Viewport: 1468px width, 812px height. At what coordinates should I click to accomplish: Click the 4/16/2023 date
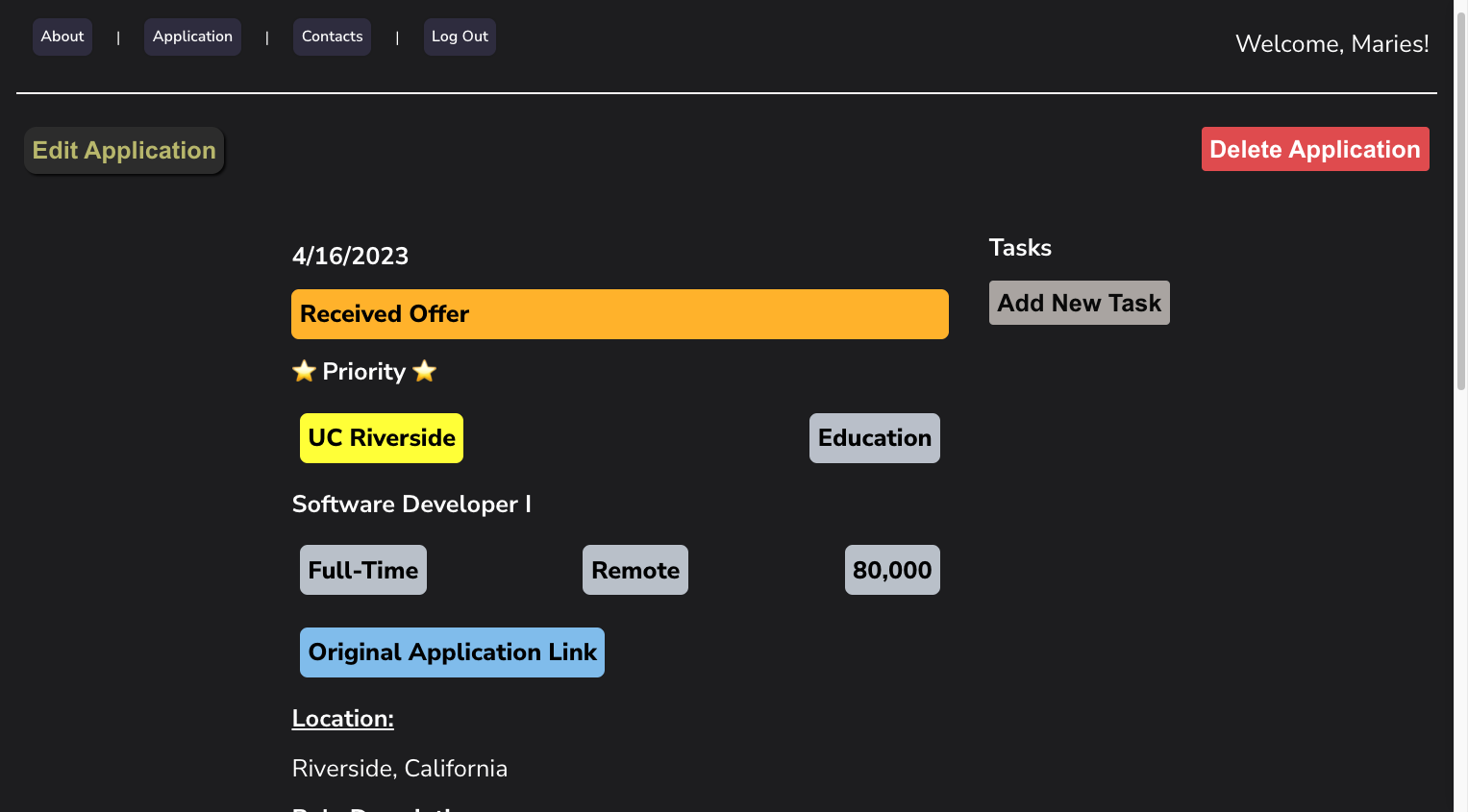(350, 256)
